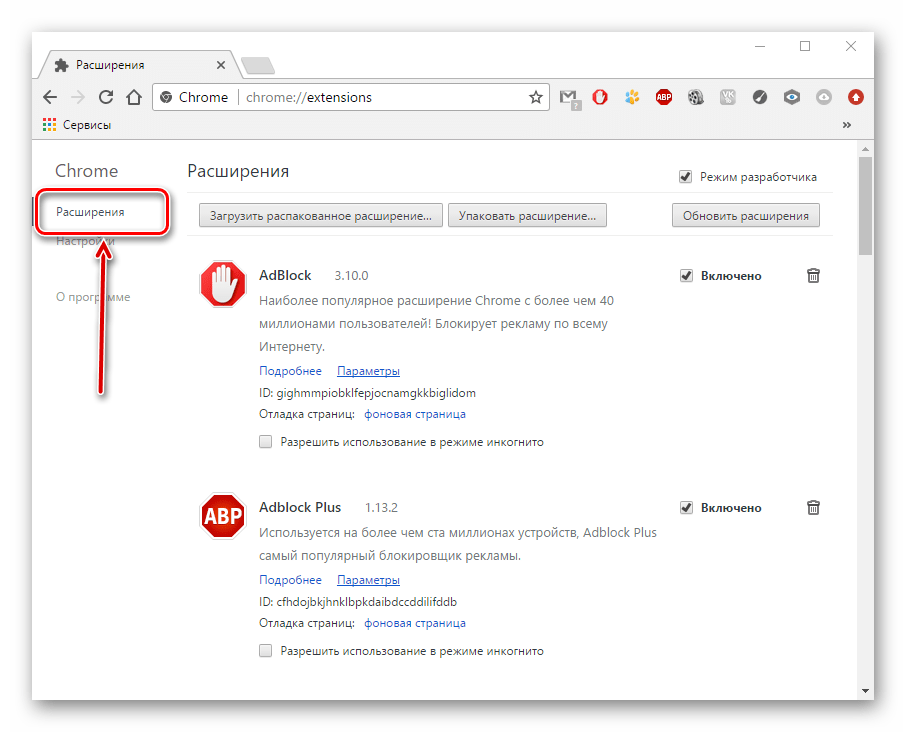Image resolution: width=906 pixels, height=732 pixels.
Task: Click the red up-arrow extension icon
Action: click(856, 98)
